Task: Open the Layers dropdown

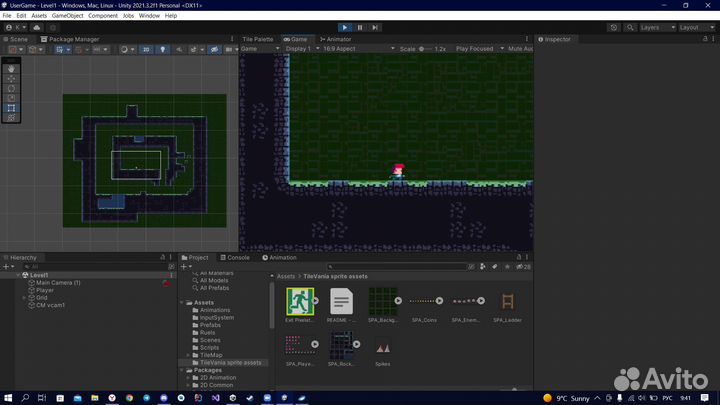Action: click(x=658, y=28)
